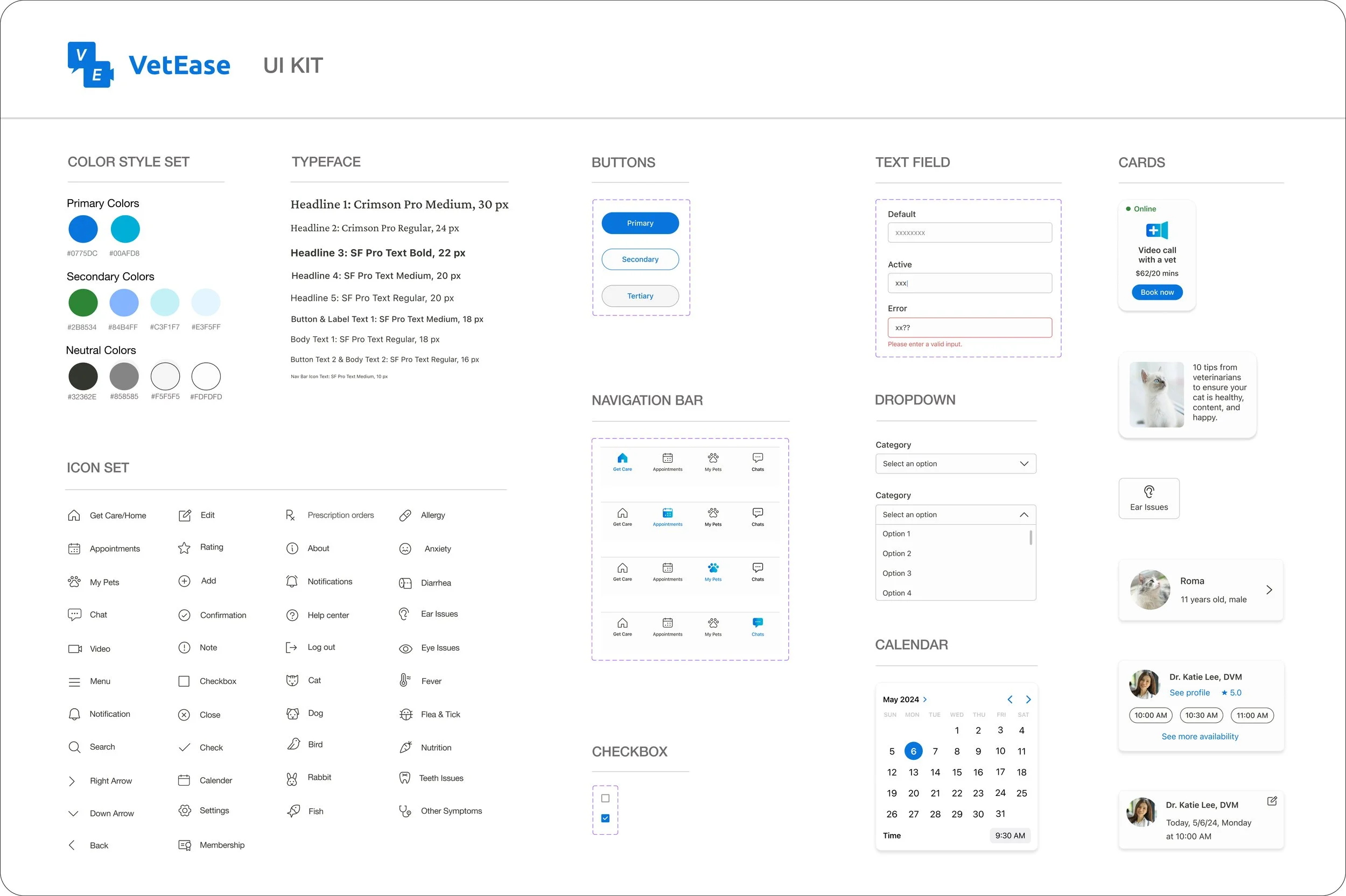1346x896 pixels.
Task: Click the Other Symptoms stethoscope icon
Action: pyautogui.click(x=405, y=811)
